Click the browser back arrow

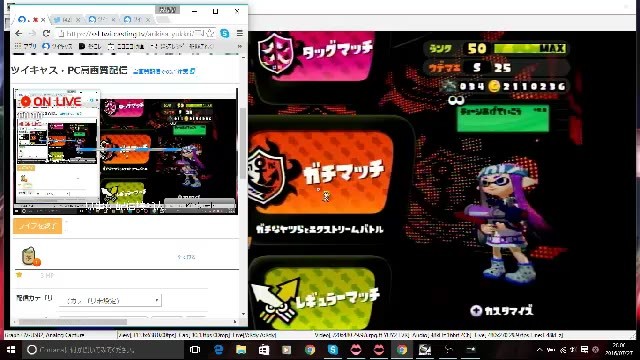(x=18, y=33)
